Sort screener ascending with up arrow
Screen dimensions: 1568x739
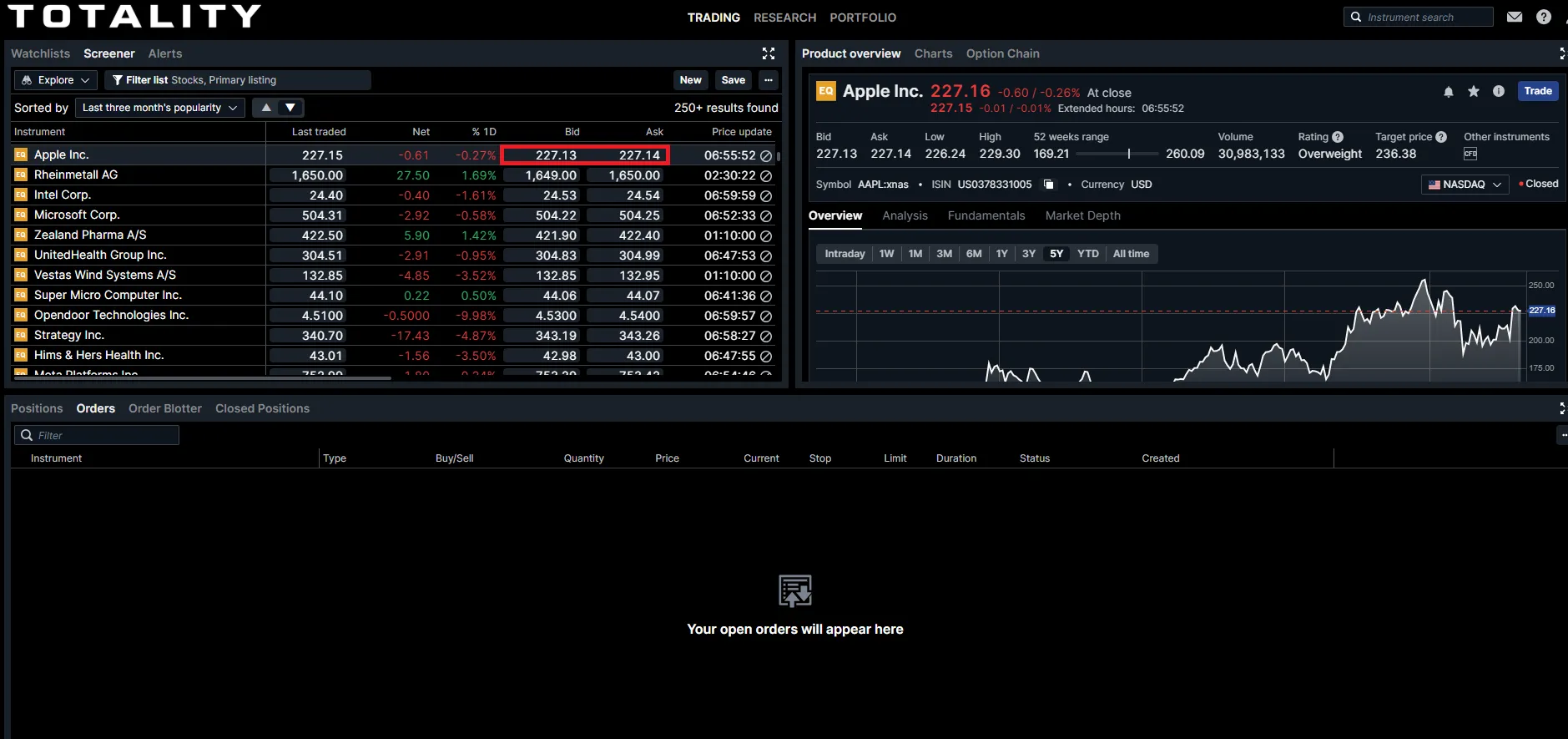266,108
